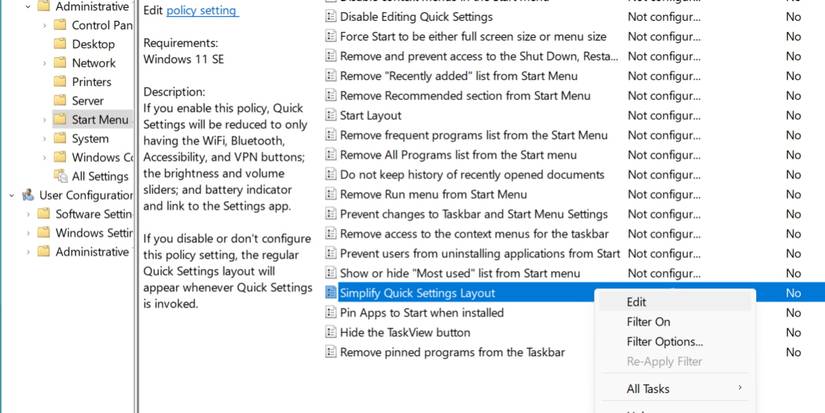
Task: Choose Edit from the context menu
Action: [x=636, y=302]
